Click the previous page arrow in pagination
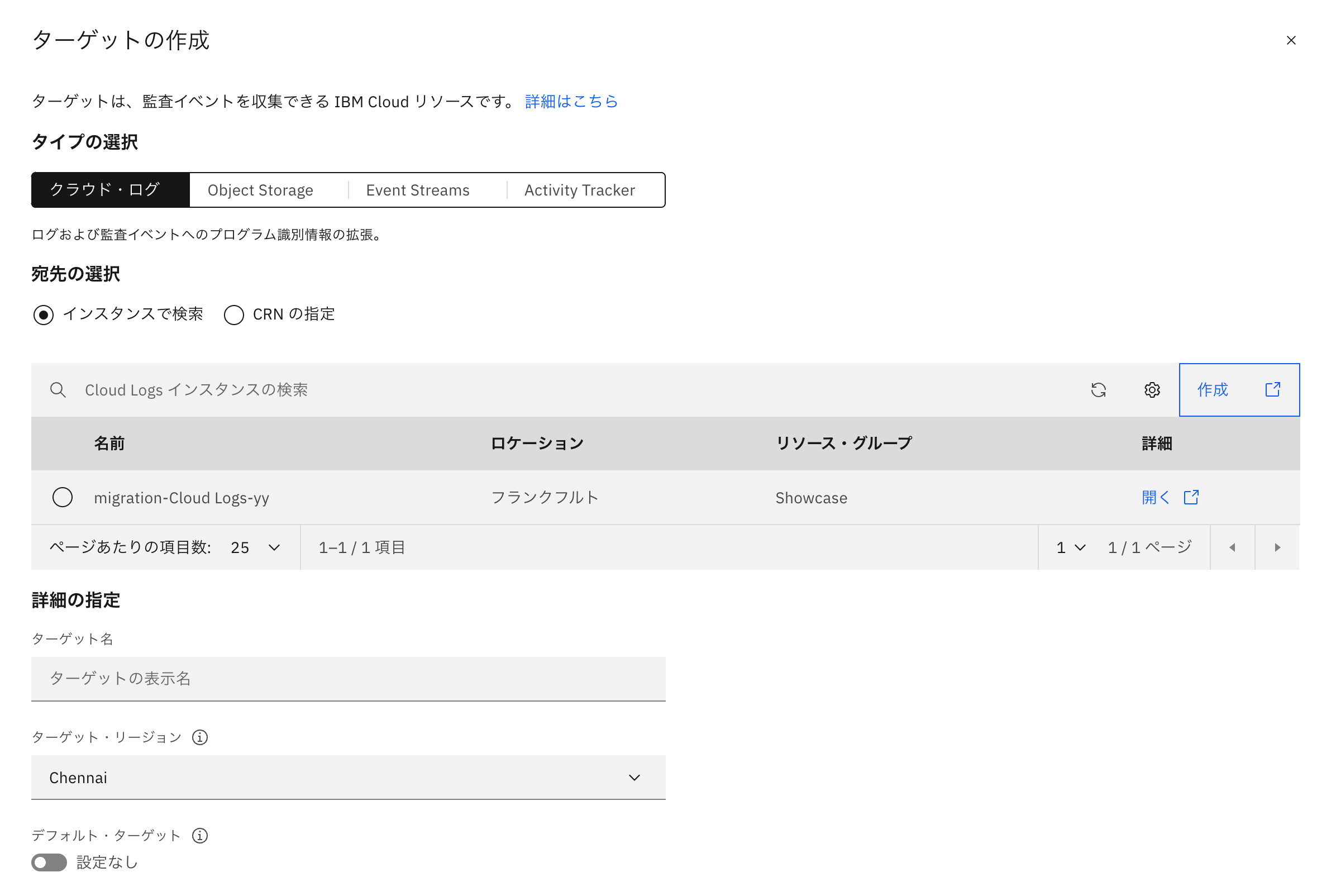The image size is (1336, 896). tap(1233, 547)
